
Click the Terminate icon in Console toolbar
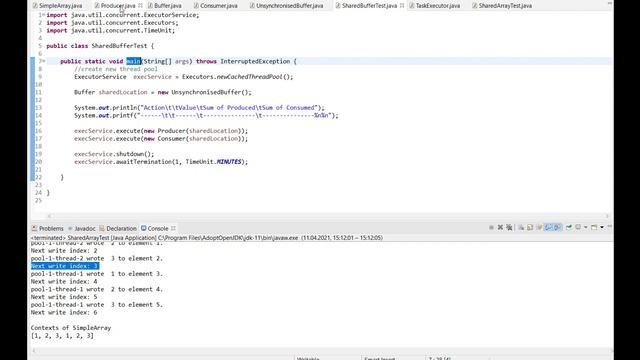491,227
